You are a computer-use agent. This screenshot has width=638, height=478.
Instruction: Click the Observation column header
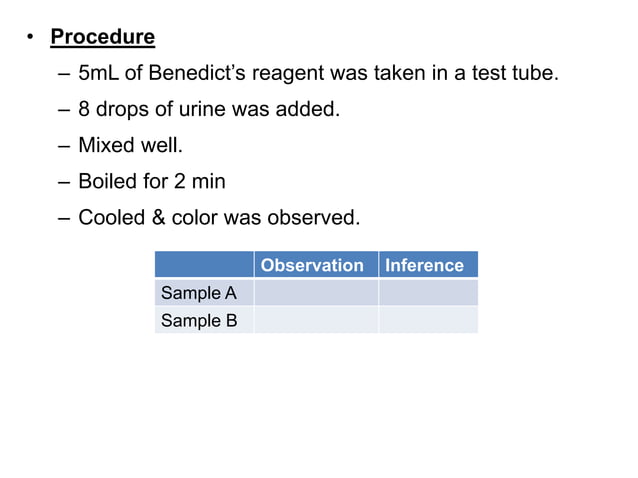[316, 265]
